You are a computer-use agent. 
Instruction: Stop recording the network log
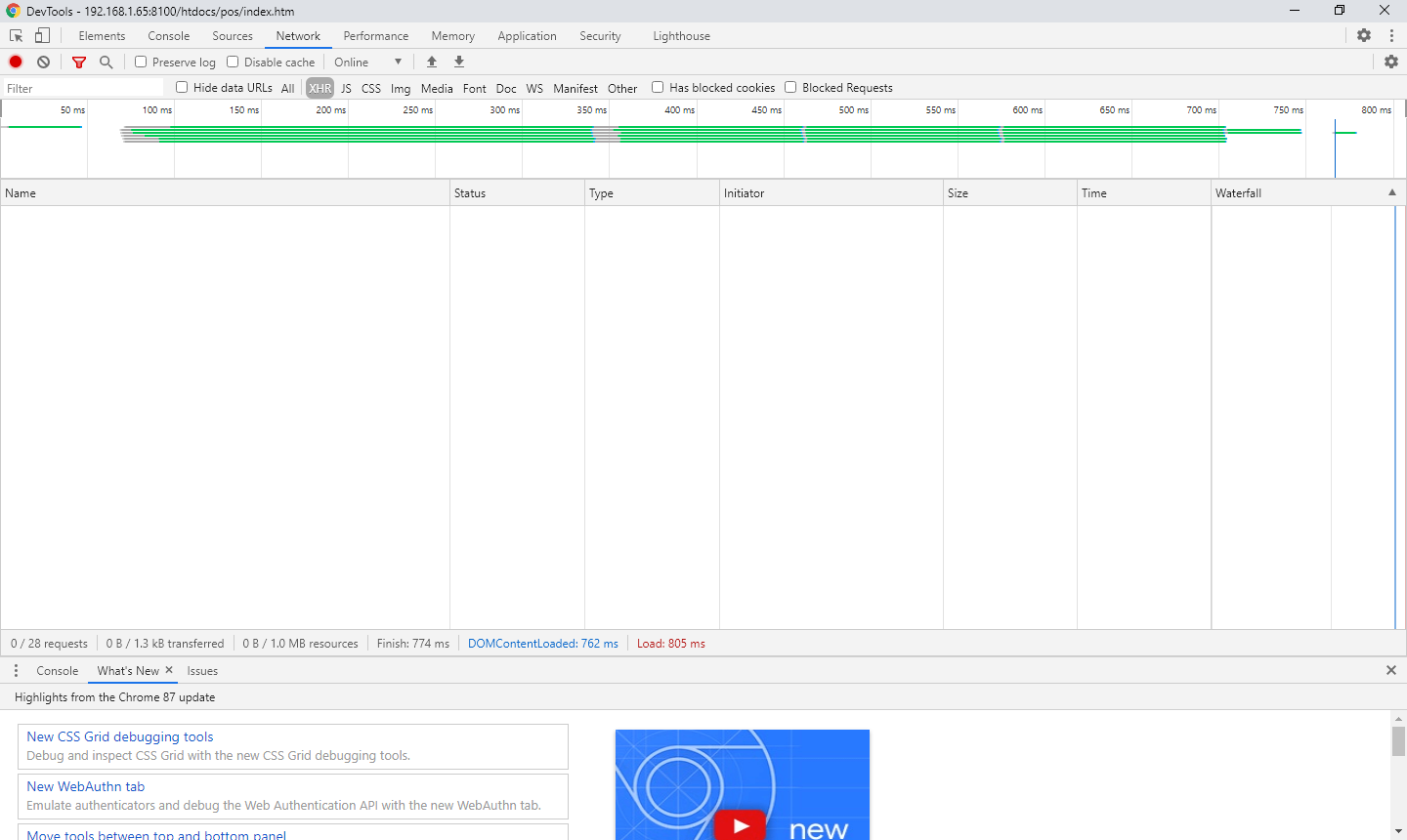click(15, 61)
